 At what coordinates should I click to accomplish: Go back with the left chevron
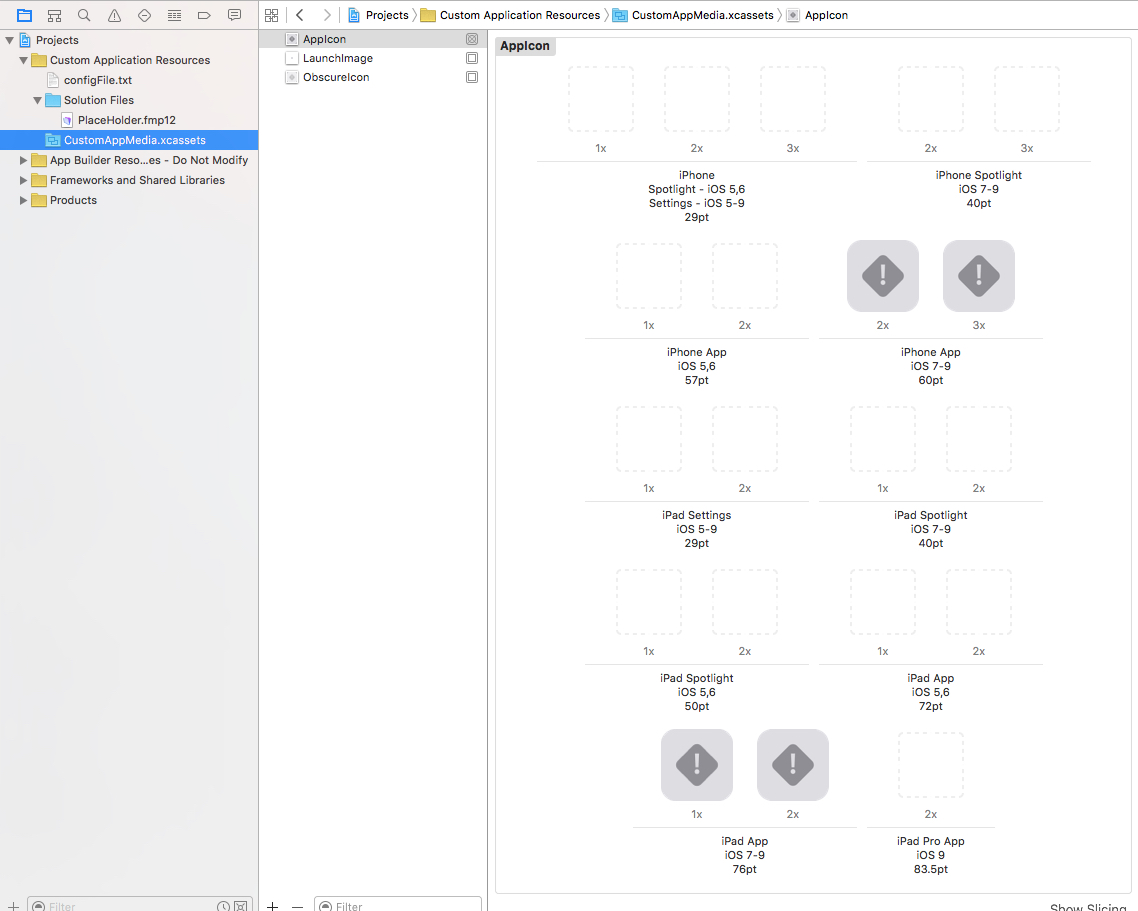click(300, 15)
